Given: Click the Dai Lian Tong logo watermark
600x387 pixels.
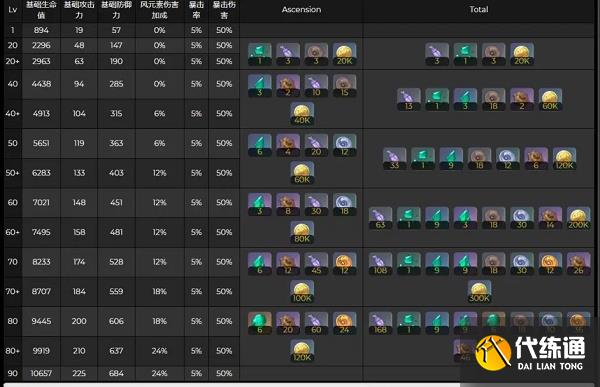Looking at the screenshot, I should (x=530, y=353).
